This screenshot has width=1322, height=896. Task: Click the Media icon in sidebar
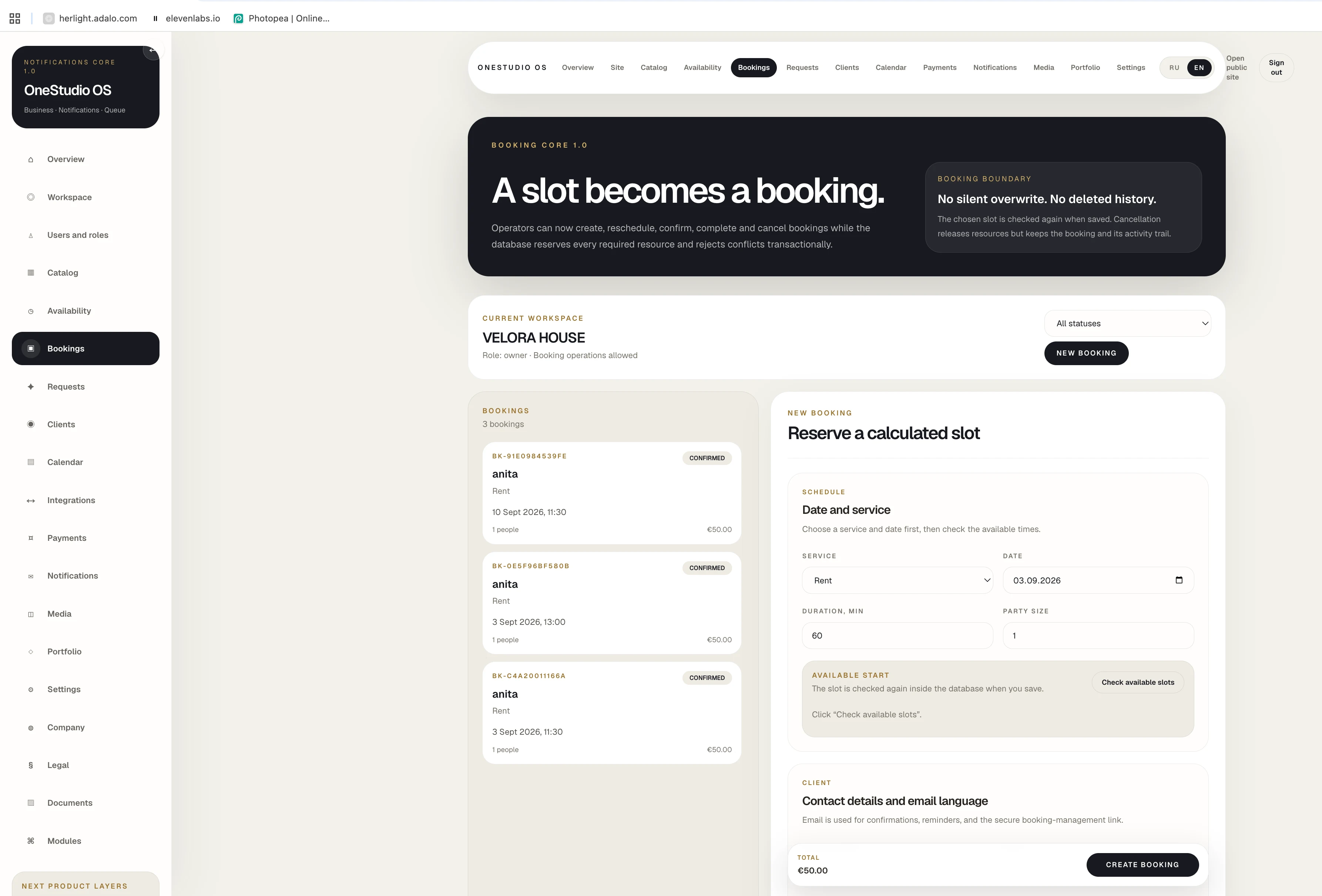pos(31,614)
